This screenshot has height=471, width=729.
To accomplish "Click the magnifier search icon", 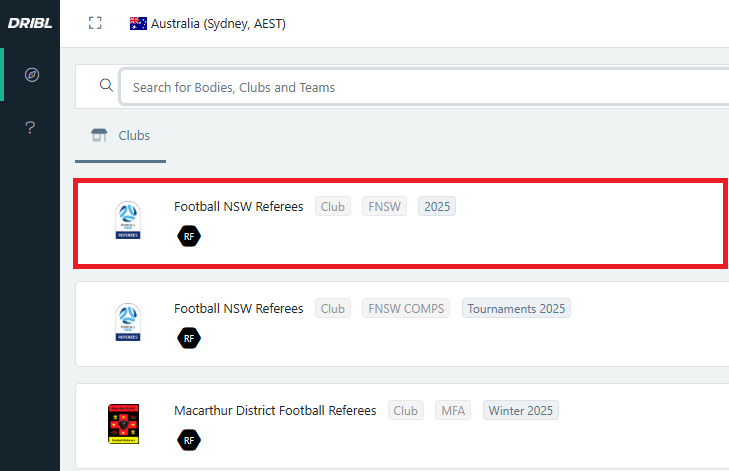I will pyautogui.click(x=106, y=86).
